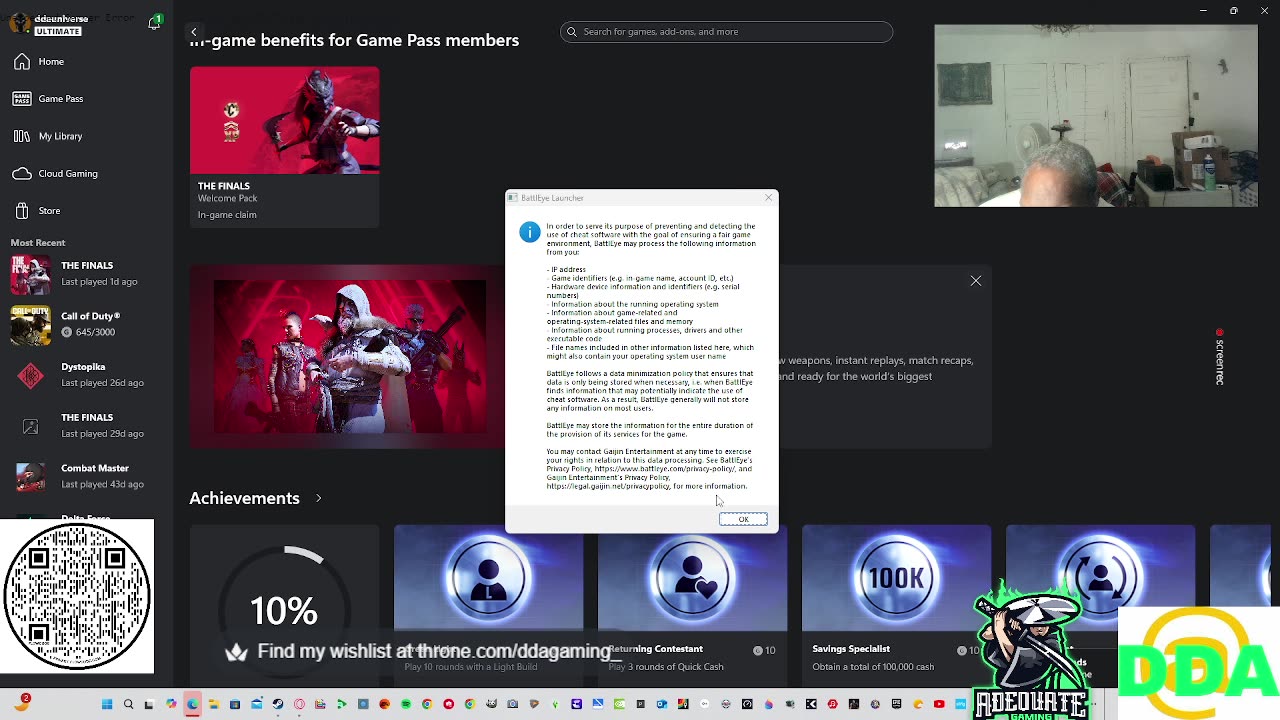This screenshot has height=720, width=1280.
Task: Open the Windows Start menu
Action: [x=107, y=705]
